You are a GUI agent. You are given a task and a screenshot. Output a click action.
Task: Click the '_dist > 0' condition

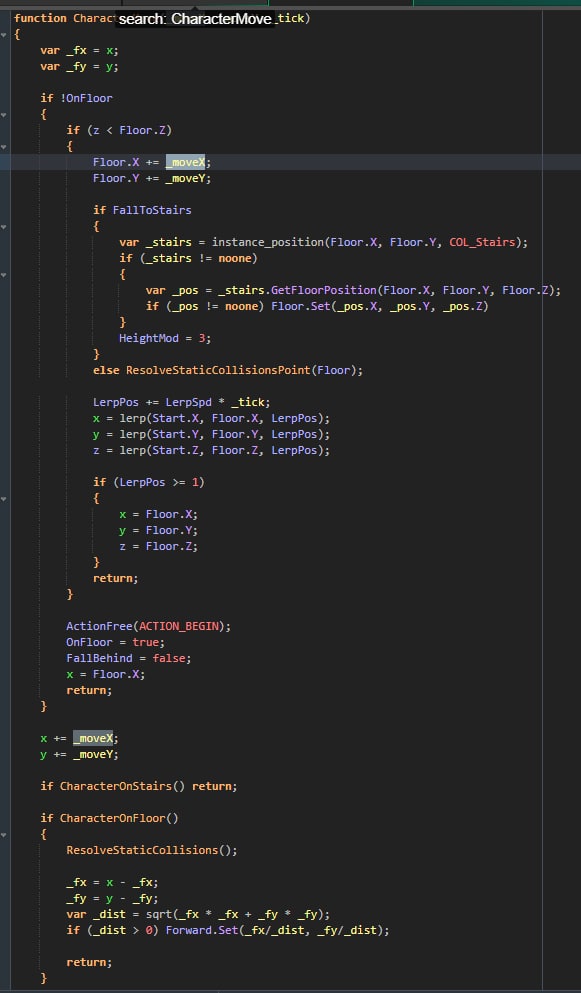122,930
